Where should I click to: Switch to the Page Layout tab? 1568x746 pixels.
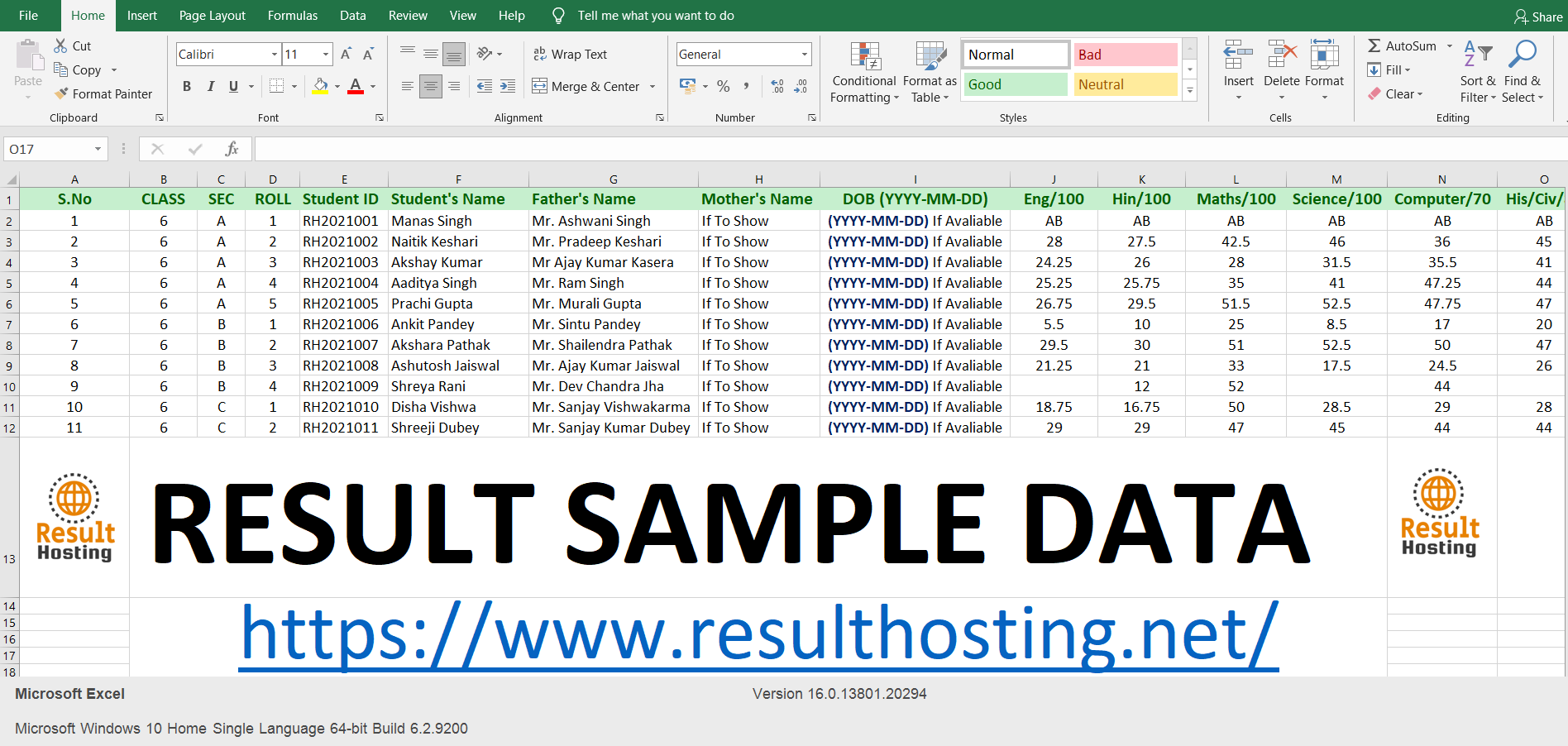pos(213,16)
